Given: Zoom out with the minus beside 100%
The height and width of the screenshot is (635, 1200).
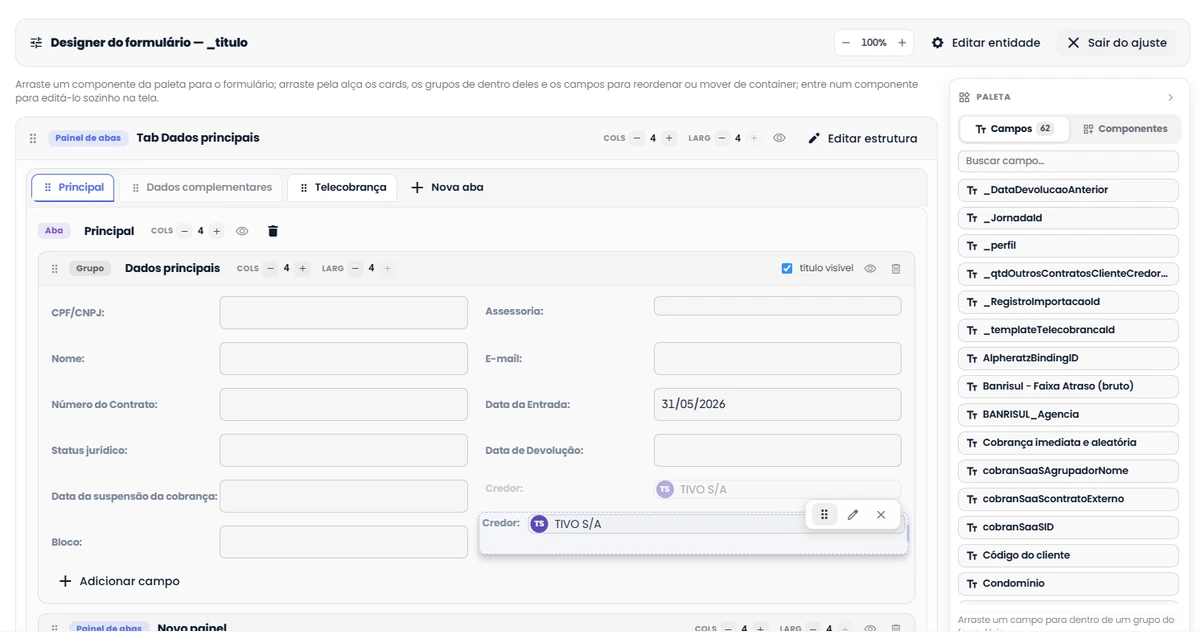Looking at the screenshot, I should point(846,43).
